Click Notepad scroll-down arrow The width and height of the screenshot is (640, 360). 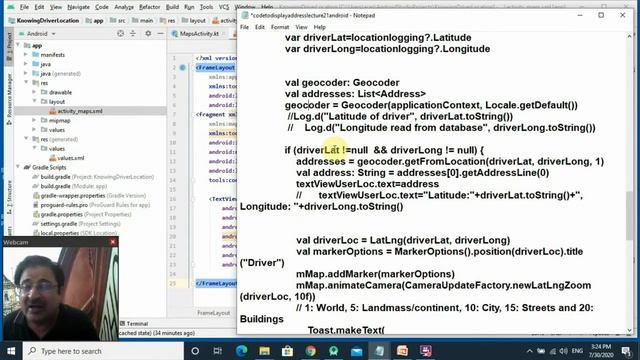(630, 330)
